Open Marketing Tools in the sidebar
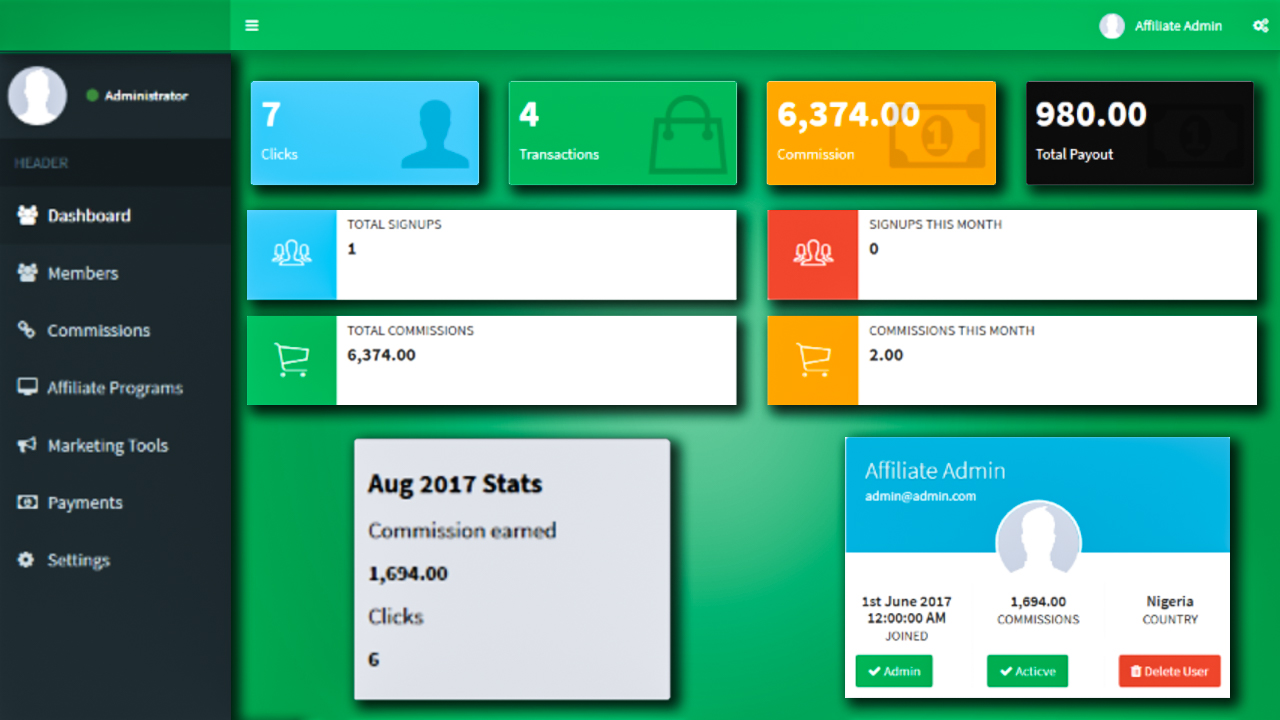 coord(107,446)
